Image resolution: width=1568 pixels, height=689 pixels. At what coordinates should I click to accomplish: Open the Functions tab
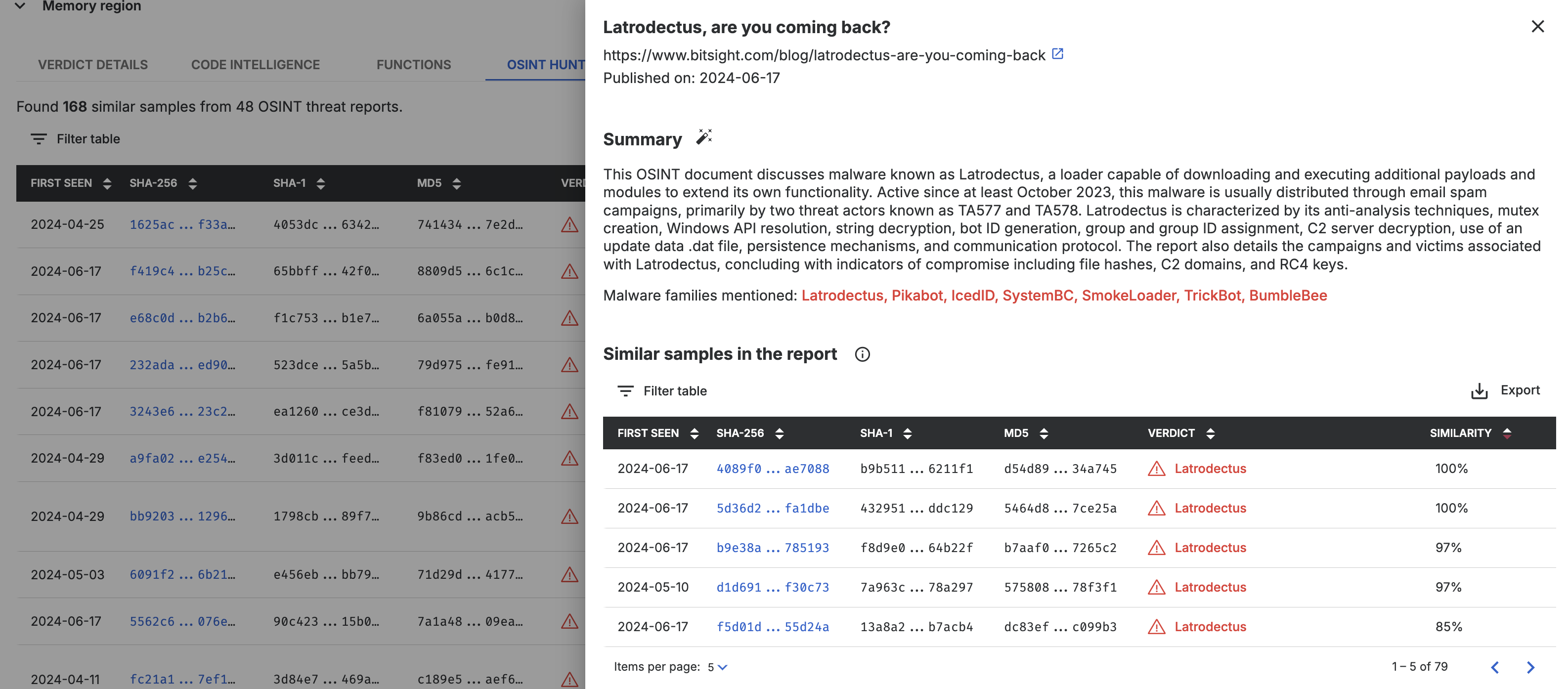point(413,65)
